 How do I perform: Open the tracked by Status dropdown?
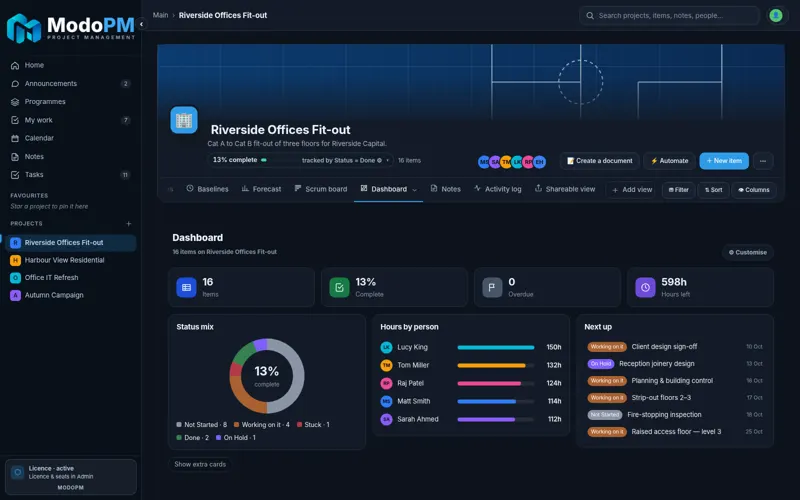tap(346, 160)
